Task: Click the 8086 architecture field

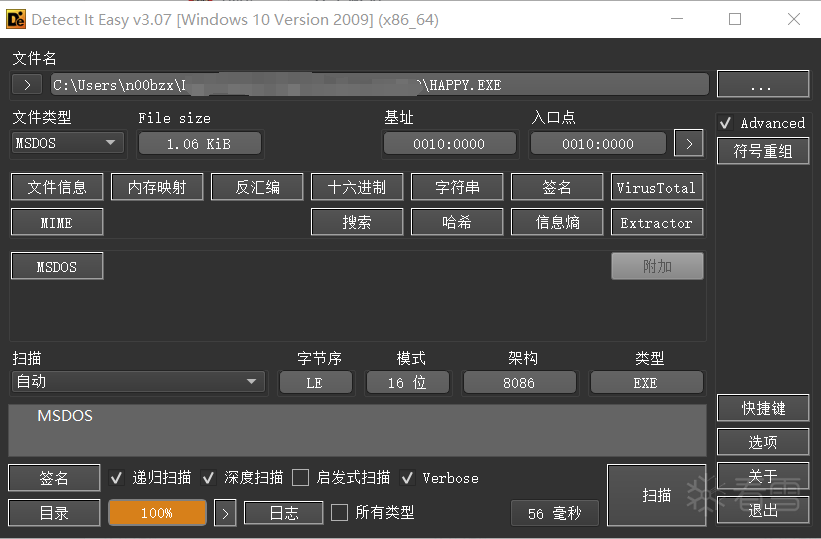Action: pos(519,382)
